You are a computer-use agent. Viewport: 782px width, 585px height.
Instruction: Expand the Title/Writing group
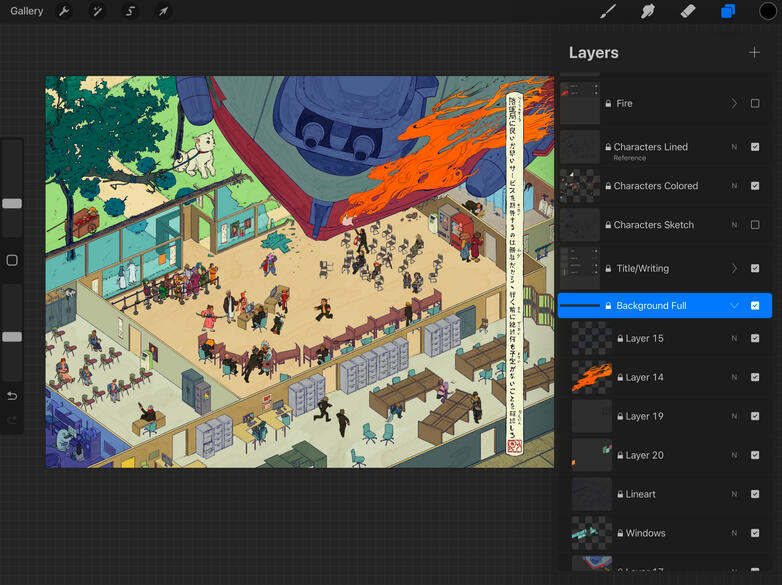click(x=734, y=268)
